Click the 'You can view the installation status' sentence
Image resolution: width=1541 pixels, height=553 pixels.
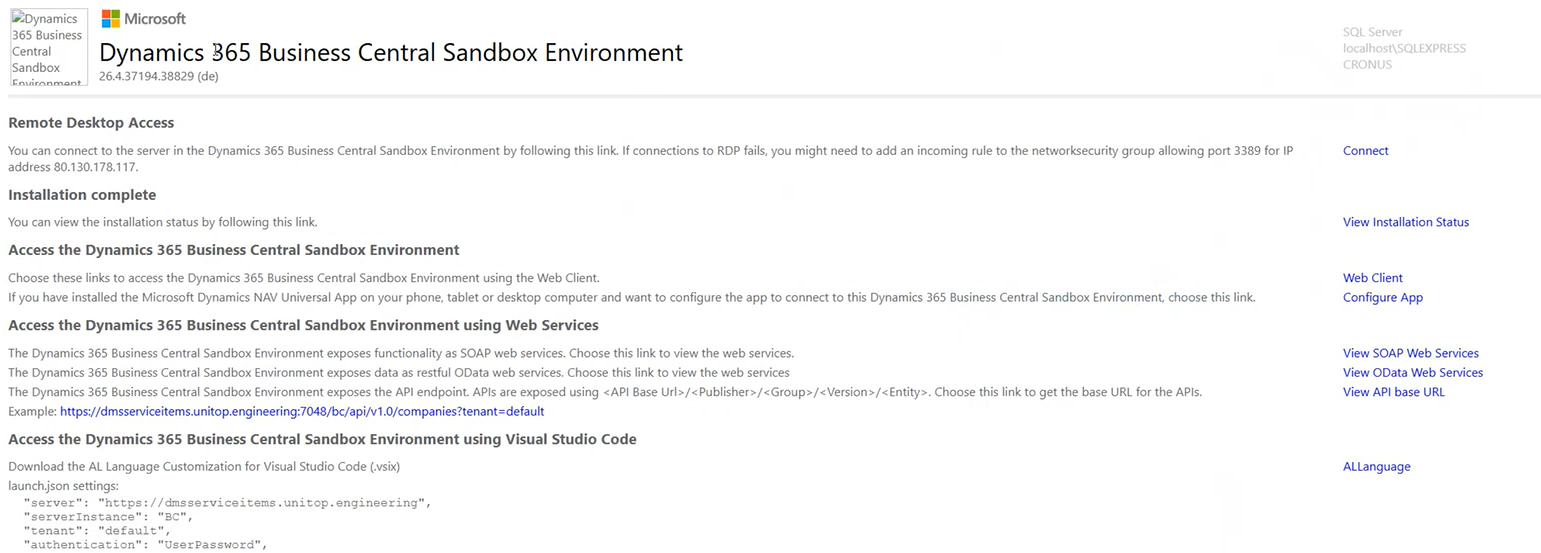(162, 222)
